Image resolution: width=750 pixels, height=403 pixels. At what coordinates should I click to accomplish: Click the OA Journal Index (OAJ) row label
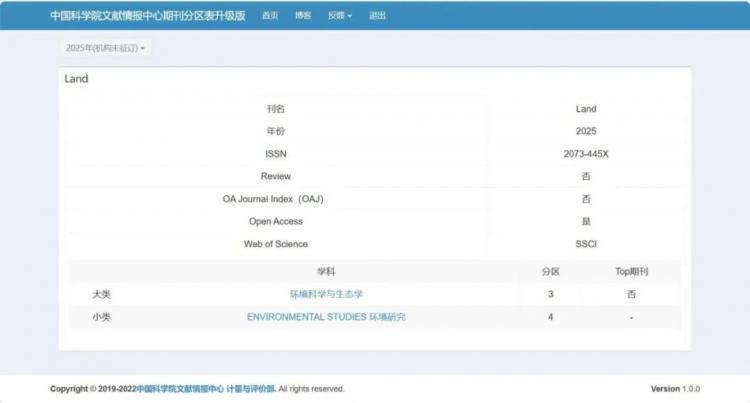[x=273, y=199]
